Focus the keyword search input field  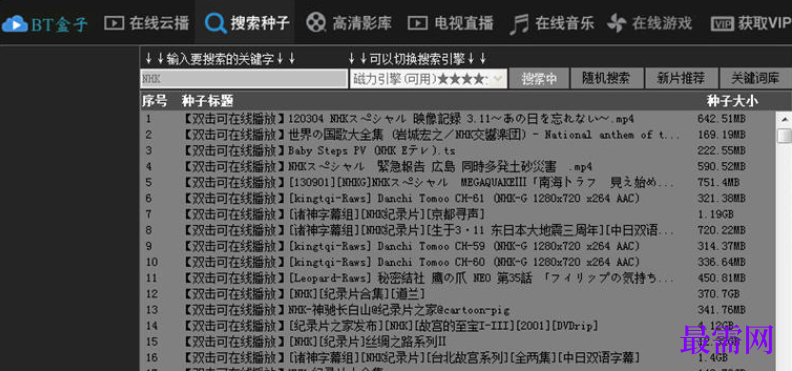(244, 79)
